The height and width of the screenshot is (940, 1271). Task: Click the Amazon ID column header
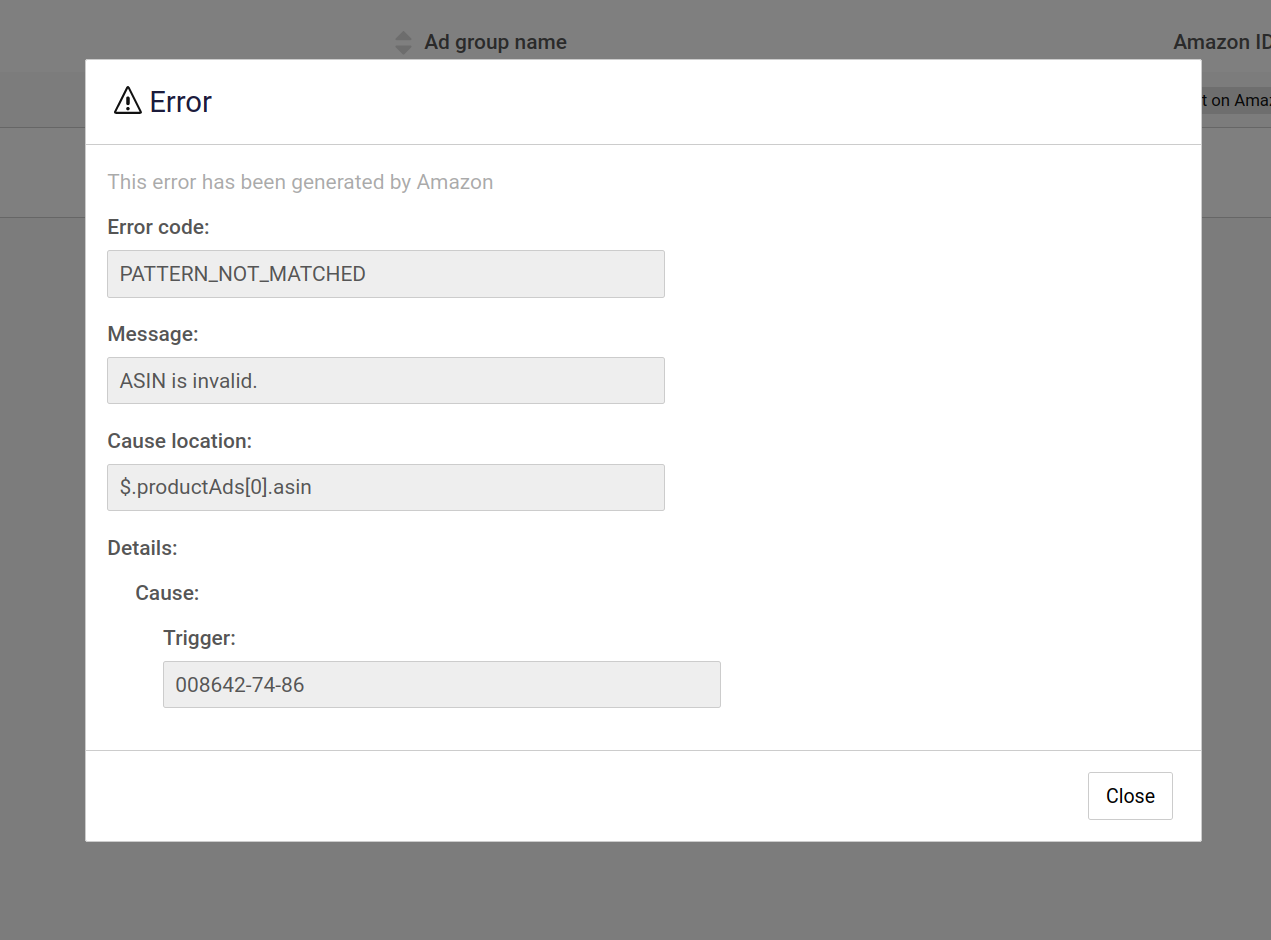[1221, 42]
